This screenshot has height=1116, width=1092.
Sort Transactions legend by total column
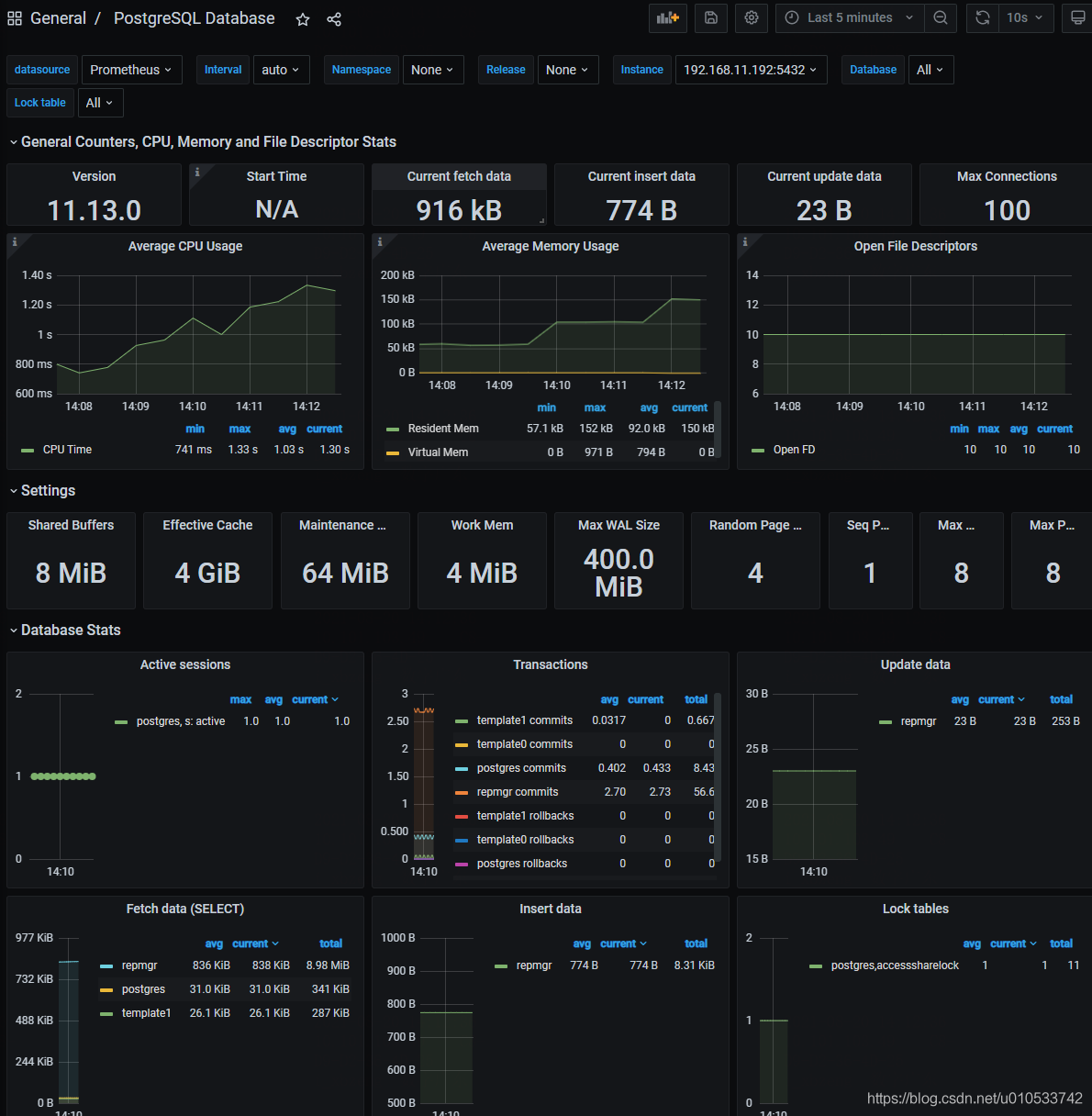[696, 699]
